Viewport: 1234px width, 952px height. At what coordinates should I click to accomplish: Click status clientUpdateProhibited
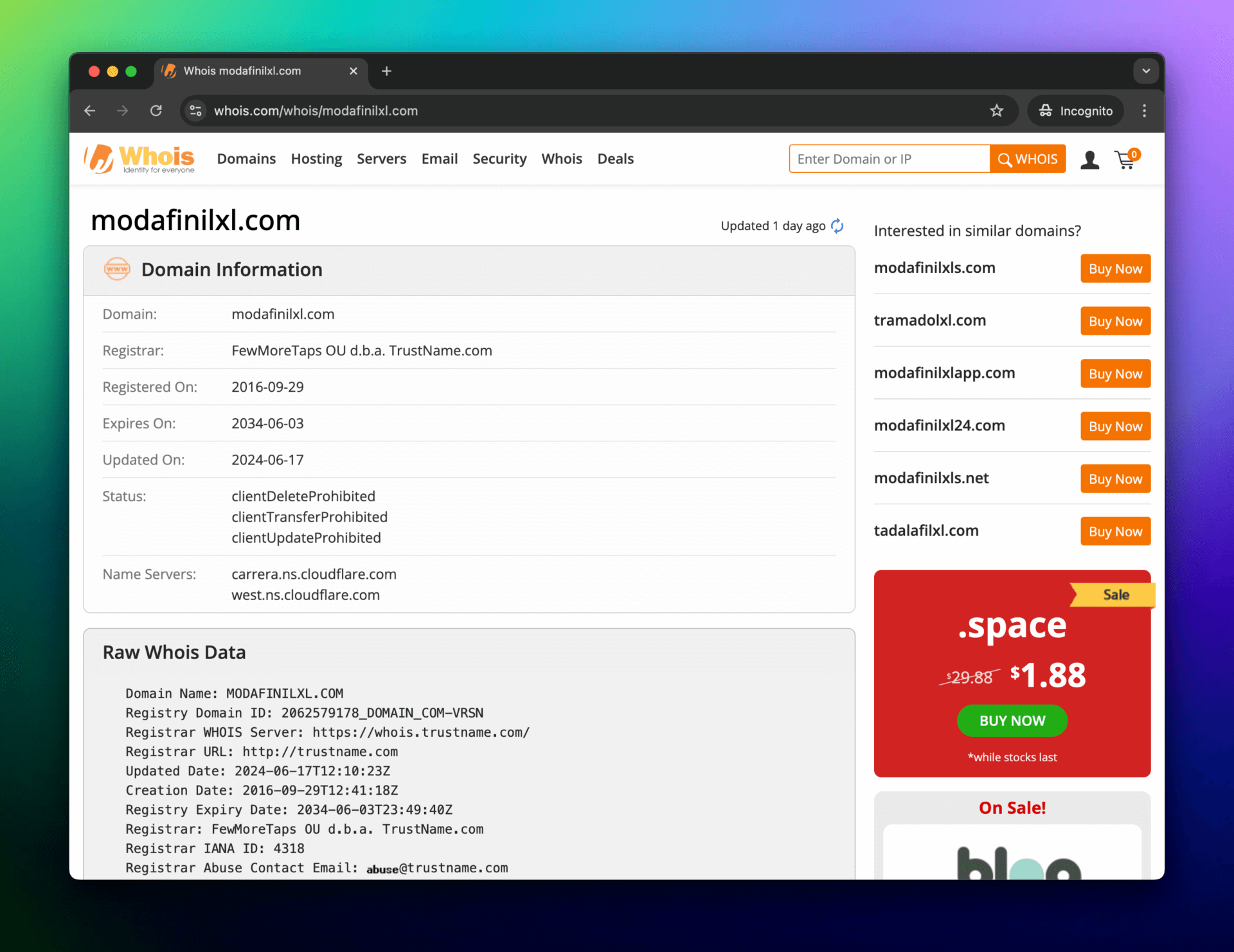[x=306, y=538]
